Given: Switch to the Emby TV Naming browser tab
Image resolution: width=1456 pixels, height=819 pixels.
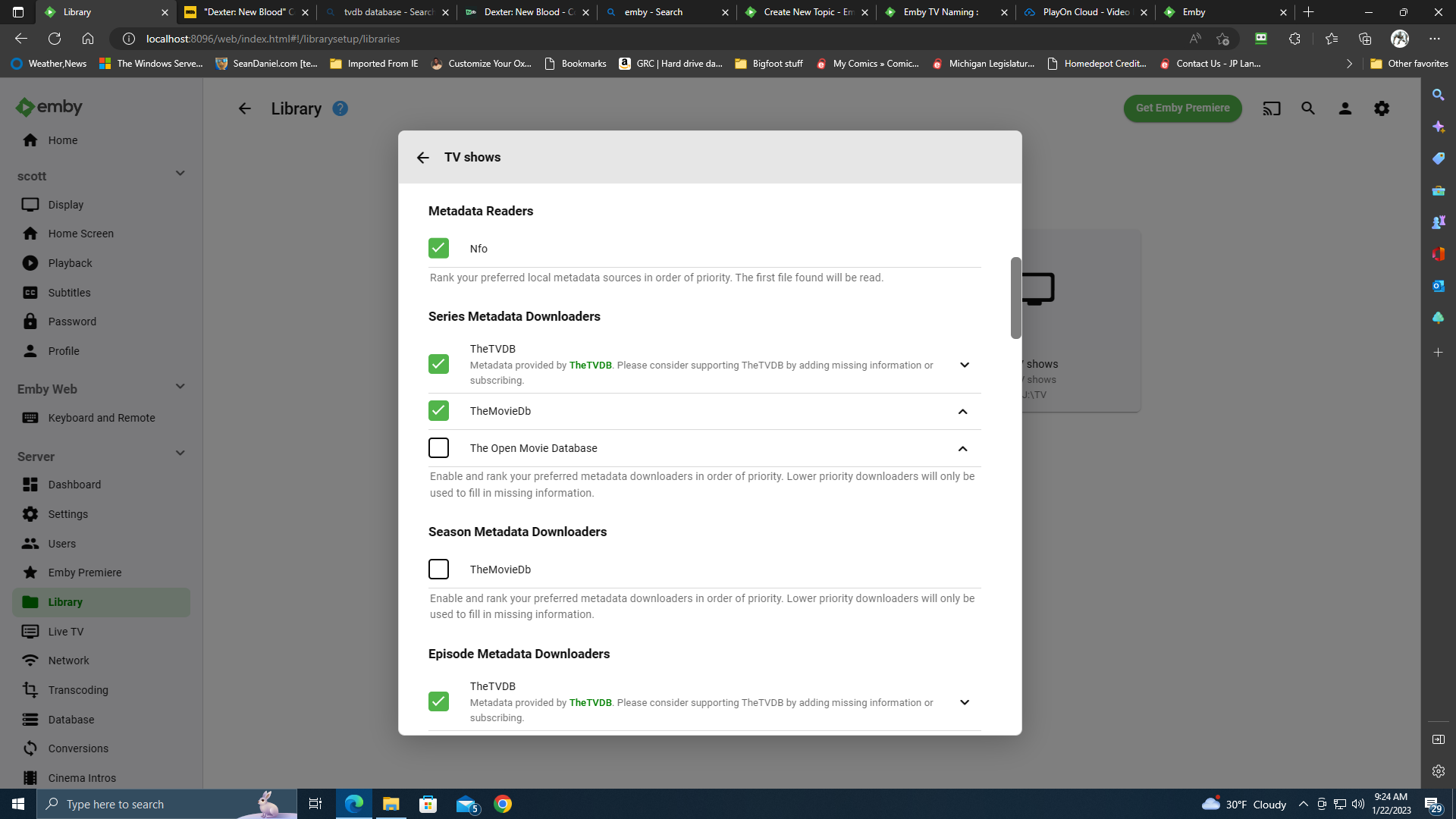Looking at the screenshot, I should click(940, 12).
